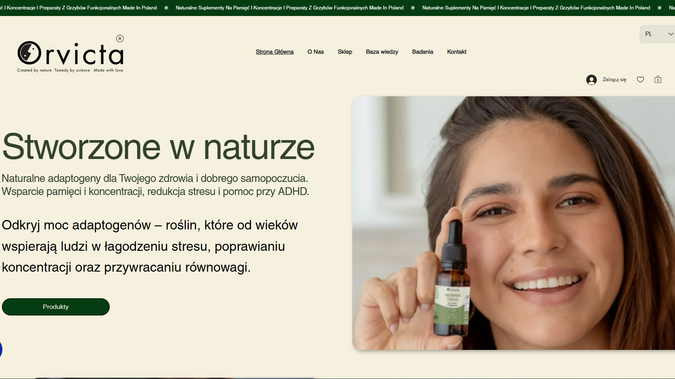Click the paragraph starting Odkryj moc adaptogenów
The width and height of the screenshot is (675, 379).
pos(150,246)
